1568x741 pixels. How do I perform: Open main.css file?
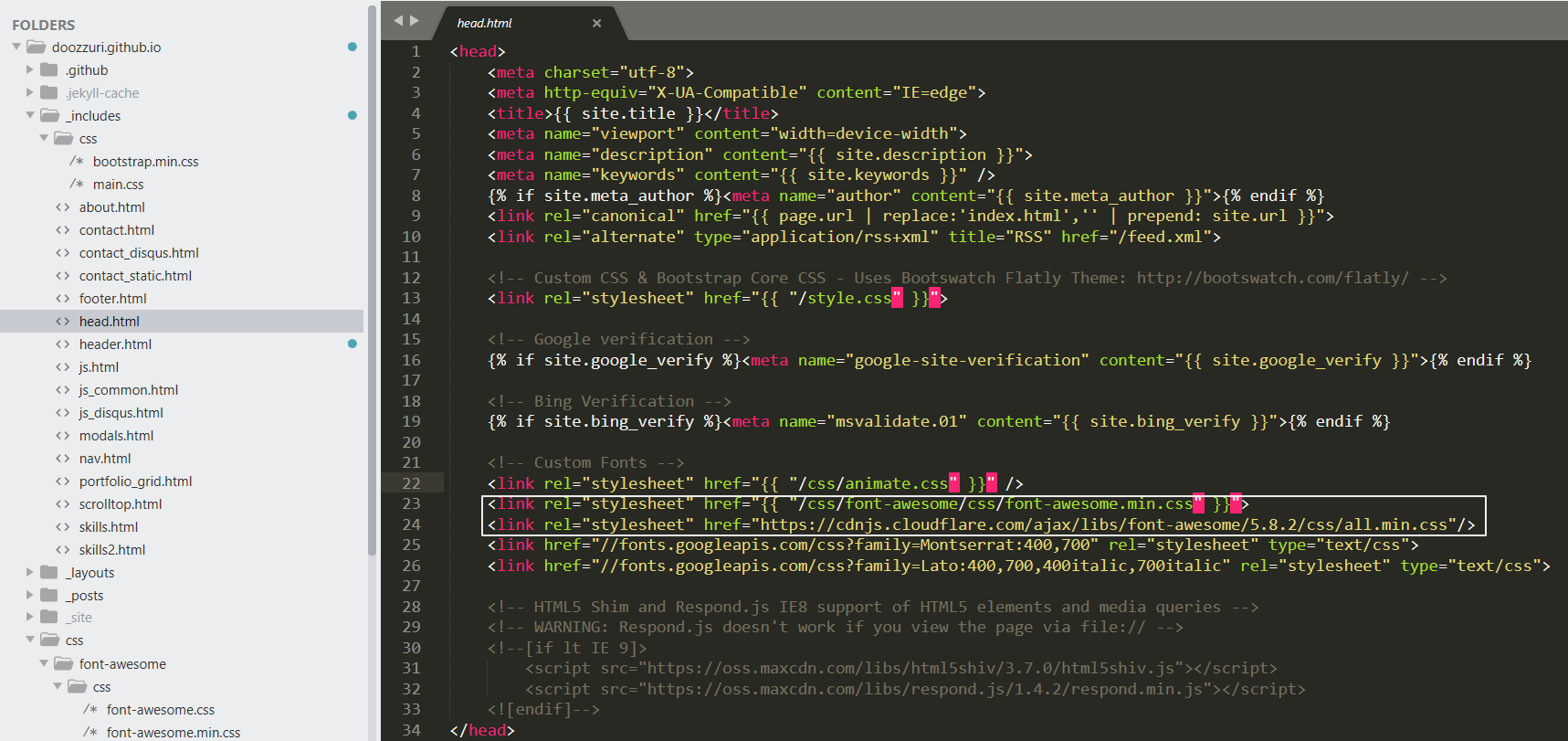(118, 185)
